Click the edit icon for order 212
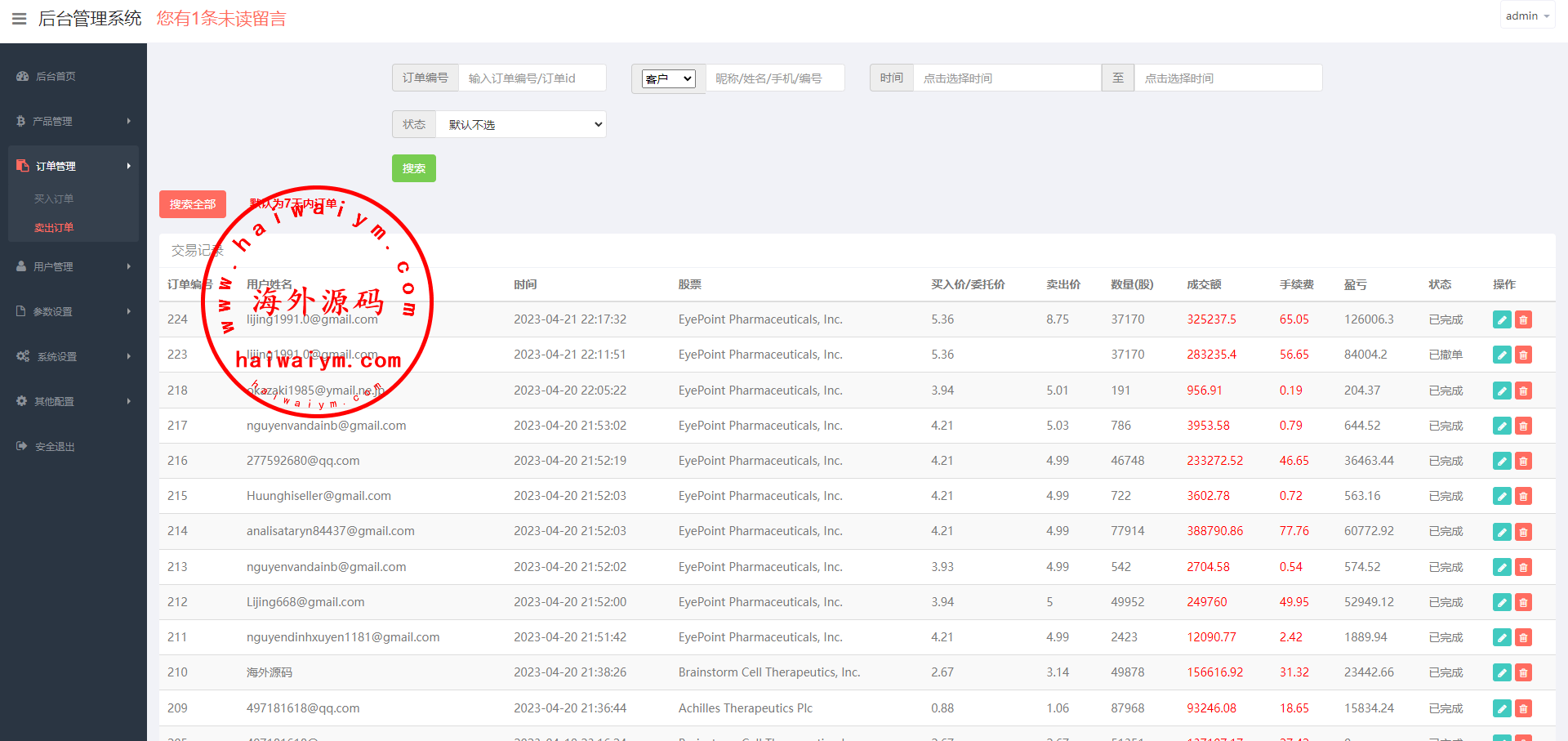Image resolution: width=1568 pixels, height=741 pixels. pos(1501,602)
